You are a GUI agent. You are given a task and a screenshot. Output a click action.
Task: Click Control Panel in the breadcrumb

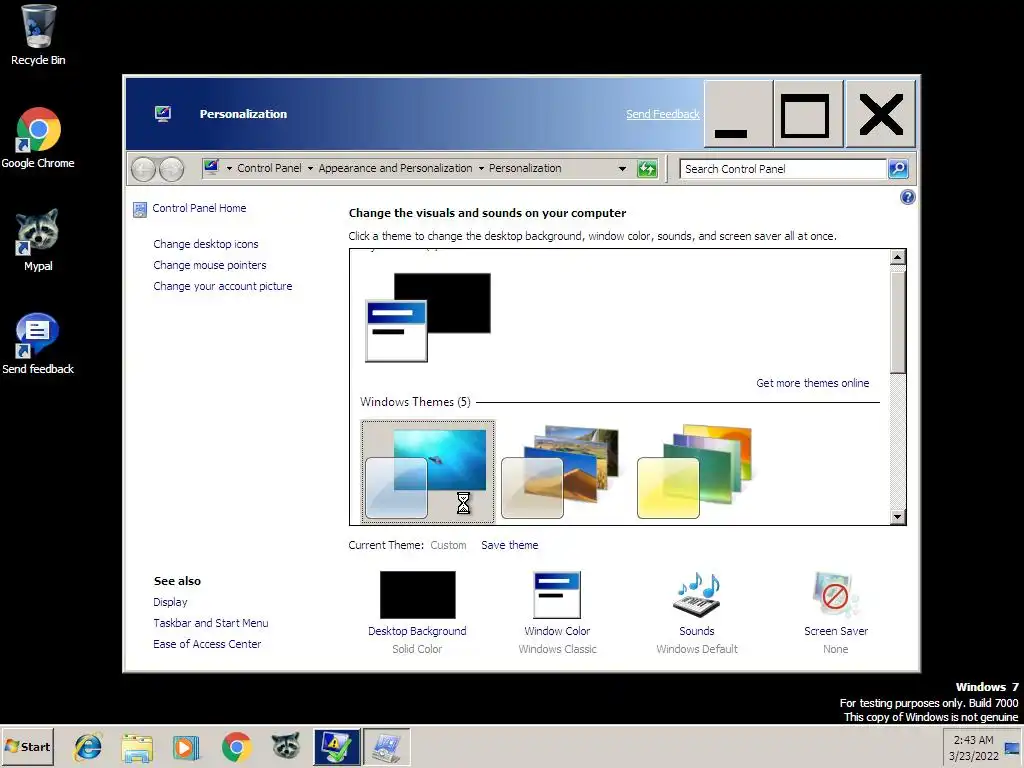[x=269, y=168]
